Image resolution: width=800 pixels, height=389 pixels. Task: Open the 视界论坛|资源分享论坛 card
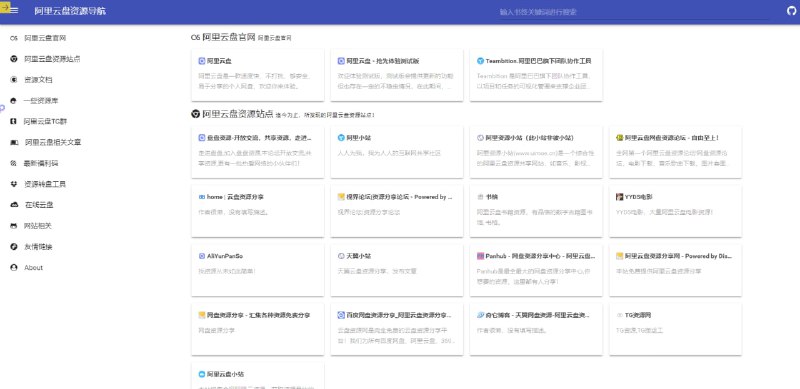click(x=396, y=211)
